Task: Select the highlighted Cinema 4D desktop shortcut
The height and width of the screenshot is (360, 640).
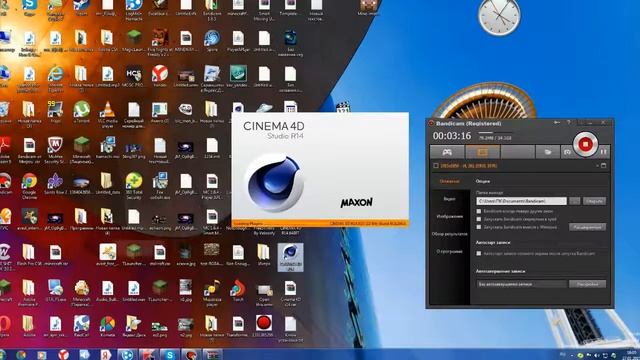Action: click(x=290, y=257)
